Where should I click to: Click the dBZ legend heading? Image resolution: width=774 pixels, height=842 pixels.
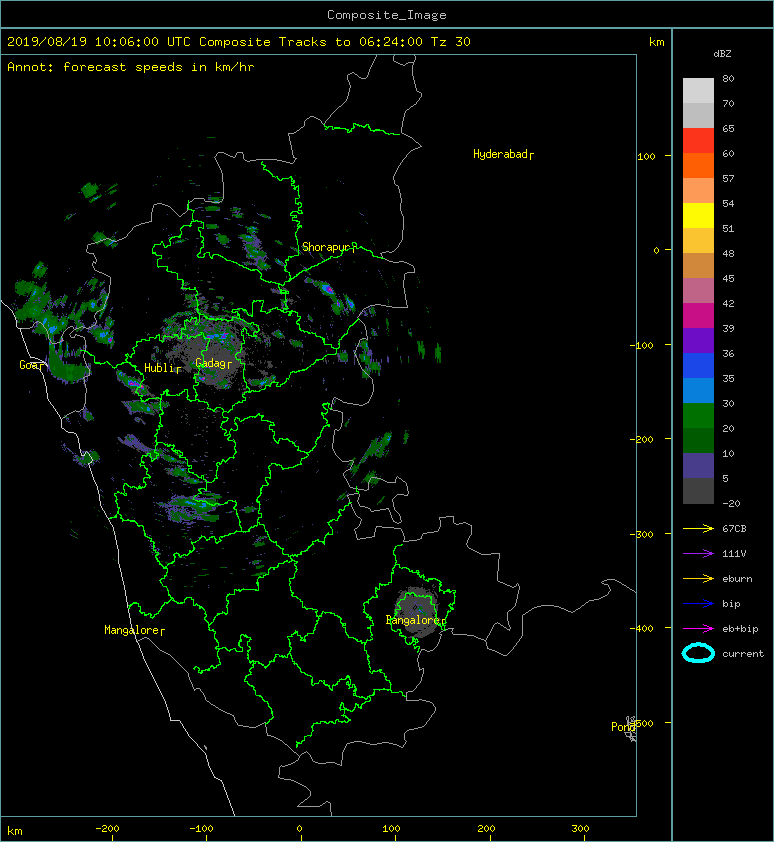coord(722,54)
